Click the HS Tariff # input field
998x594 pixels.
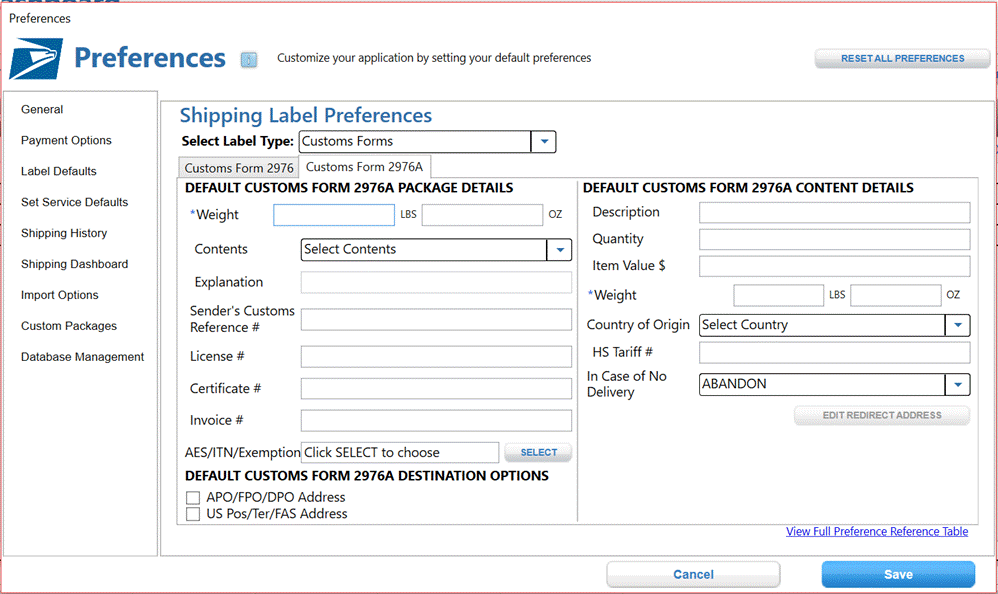pos(834,352)
